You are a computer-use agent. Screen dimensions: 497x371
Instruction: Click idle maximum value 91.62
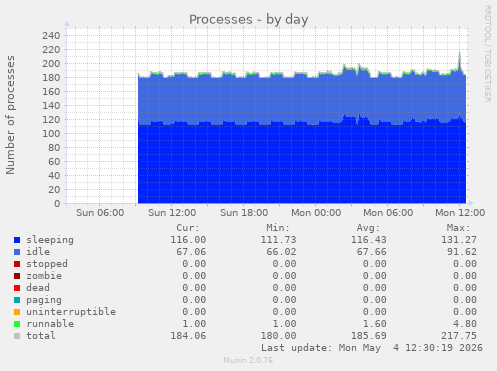pyautogui.click(x=462, y=252)
